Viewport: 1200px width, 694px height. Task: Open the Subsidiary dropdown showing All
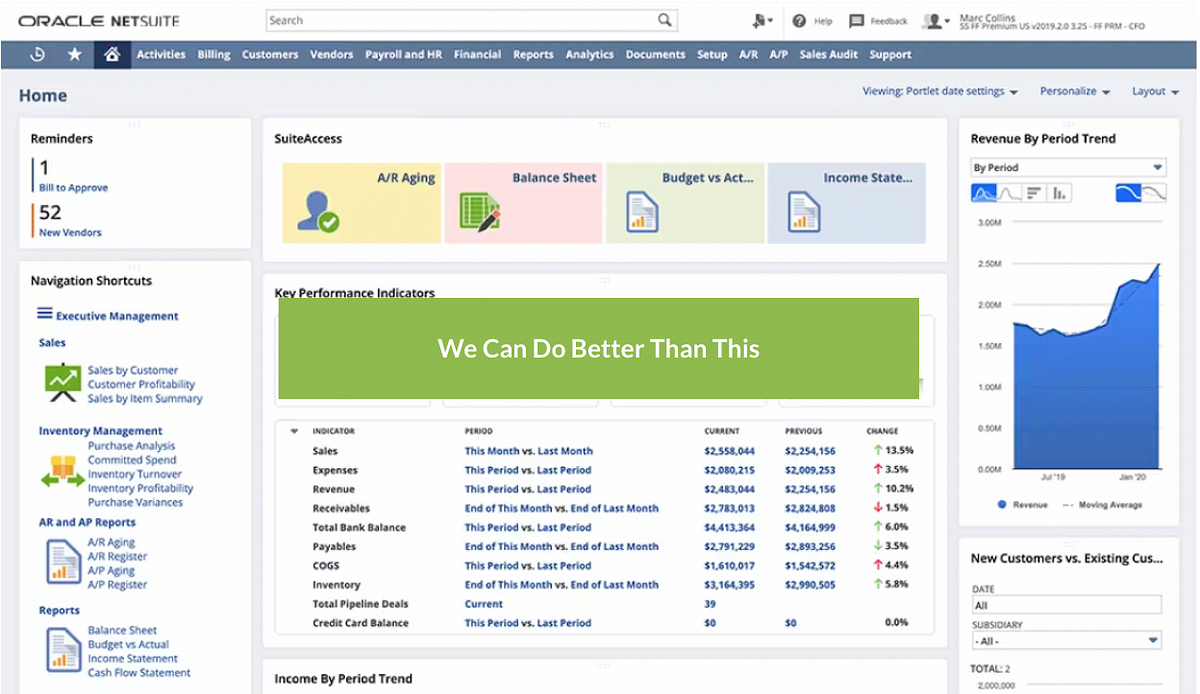1065,639
